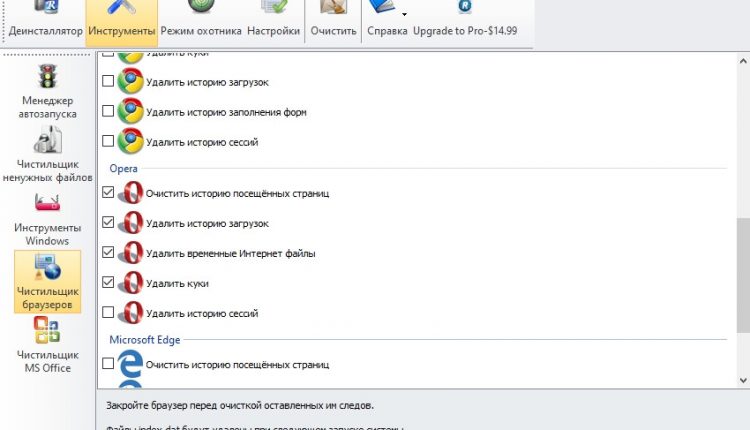The width and height of the screenshot is (750, 430).
Task: Click Edge icon beside Очистить историю посещённых страниц
Action: click(130, 364)
